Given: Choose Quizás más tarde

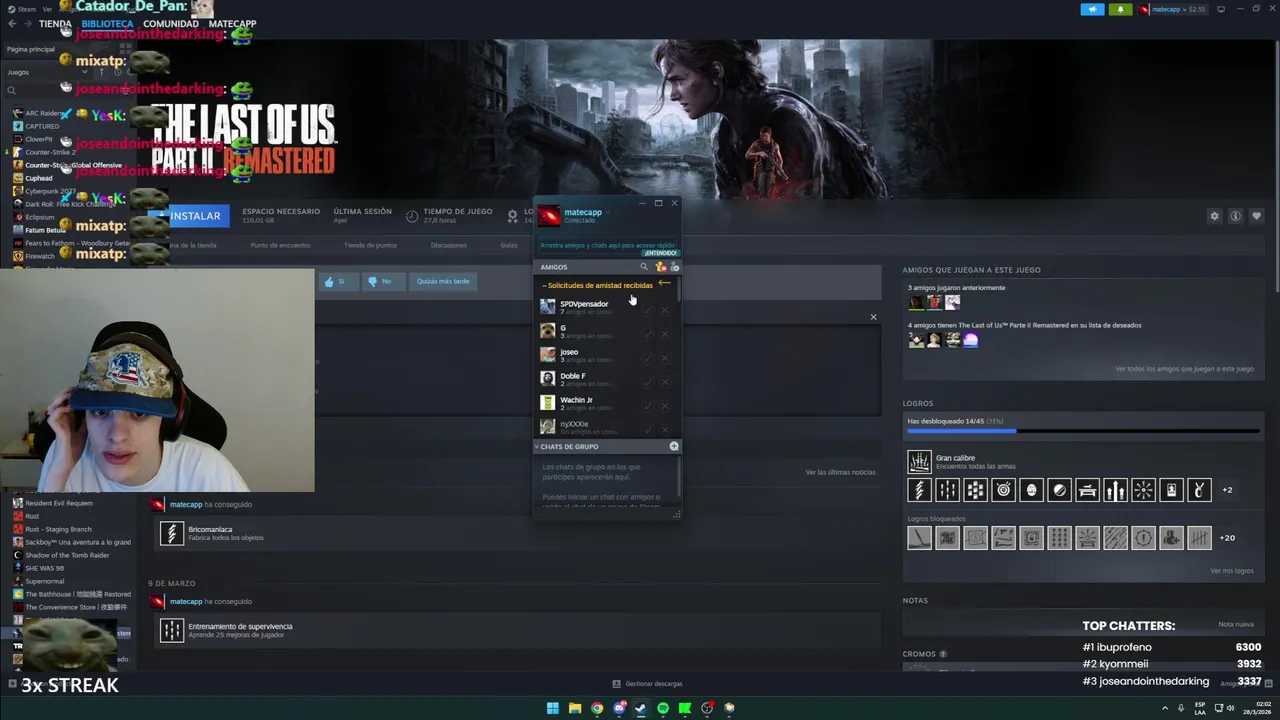Looking at the screenshot, I should coord(442,281).
